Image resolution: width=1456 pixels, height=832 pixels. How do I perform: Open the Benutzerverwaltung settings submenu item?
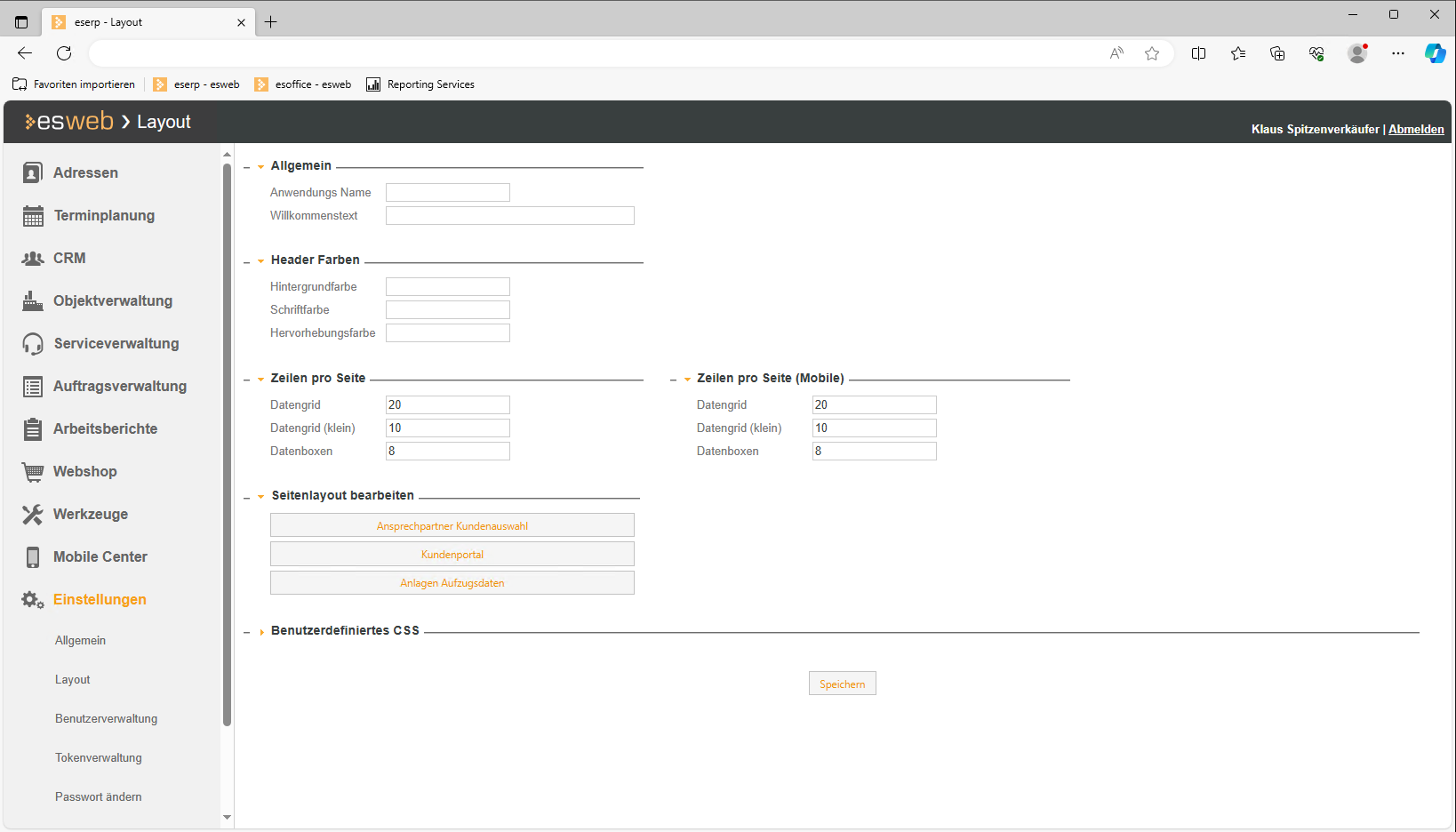coord(106,718)
